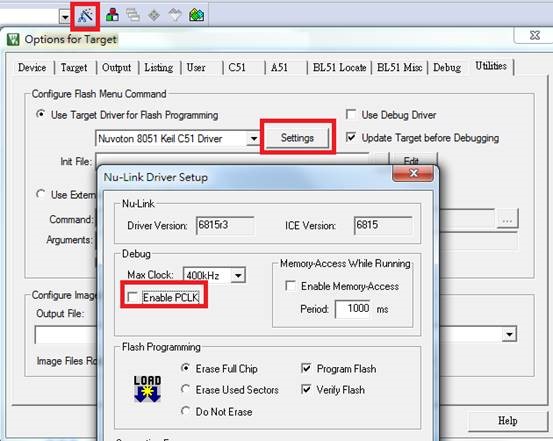Click the grayed multi-project windows icon
Viewport: 553px width, 441px height.
click(133, 15)
